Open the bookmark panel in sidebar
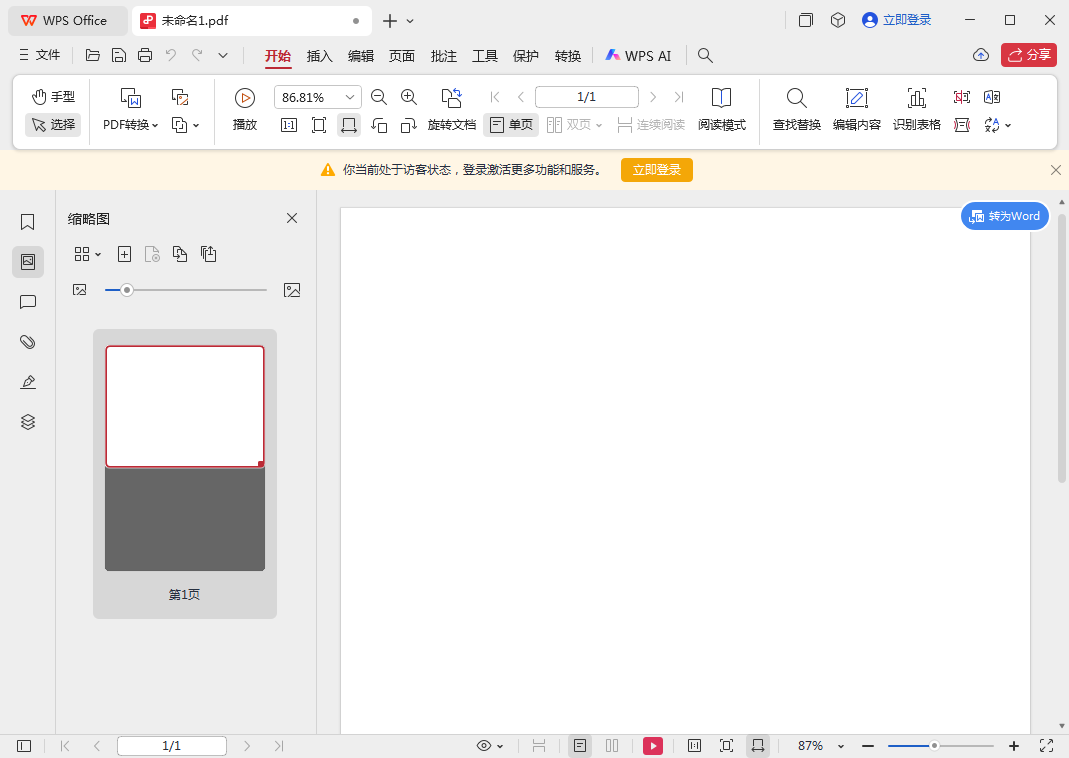1069x758 pixels. tap(28, 222)
